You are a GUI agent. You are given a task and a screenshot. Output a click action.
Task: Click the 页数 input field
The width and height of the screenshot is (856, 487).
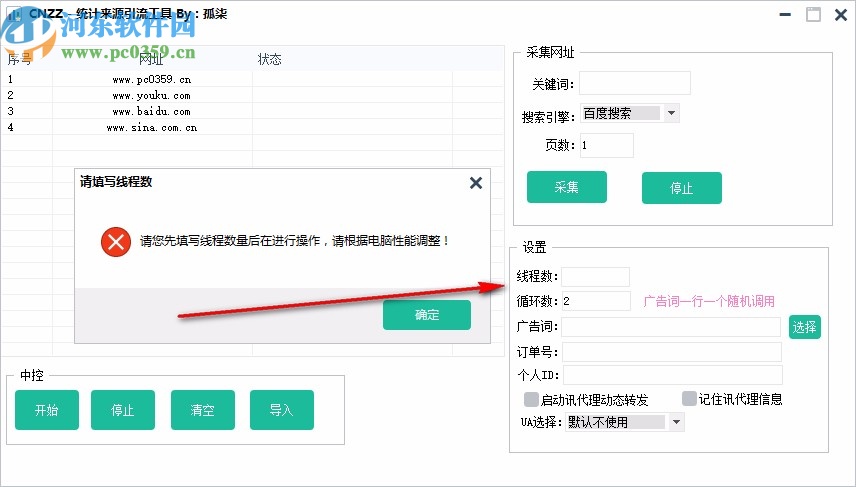pyautogui.click(x=607, y=145)
